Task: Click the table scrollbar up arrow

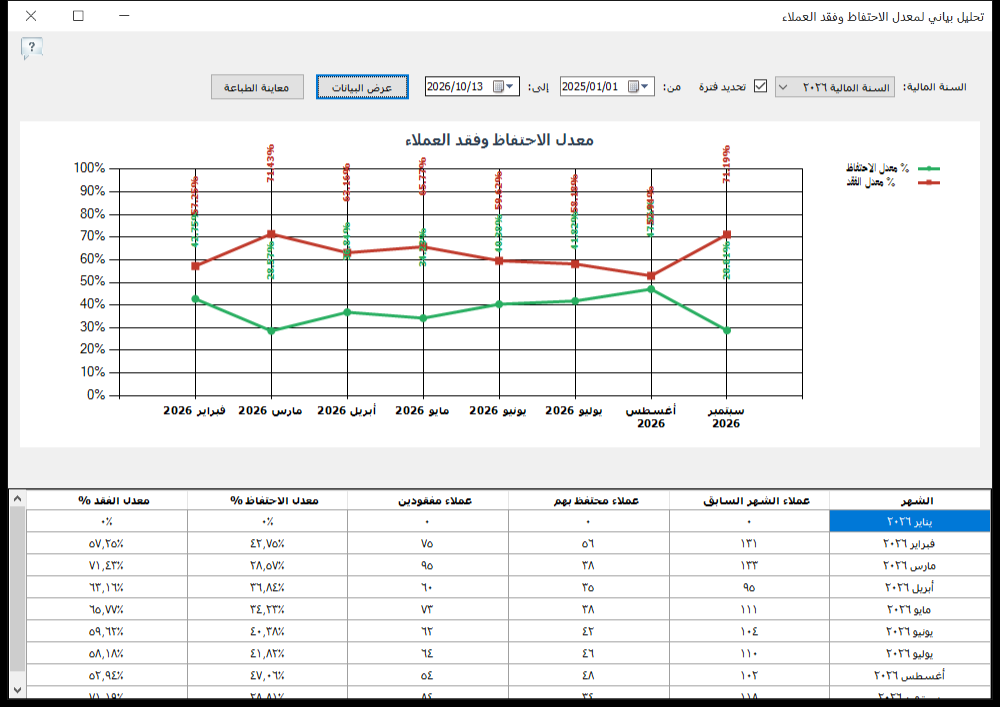Action: point(17,499)
